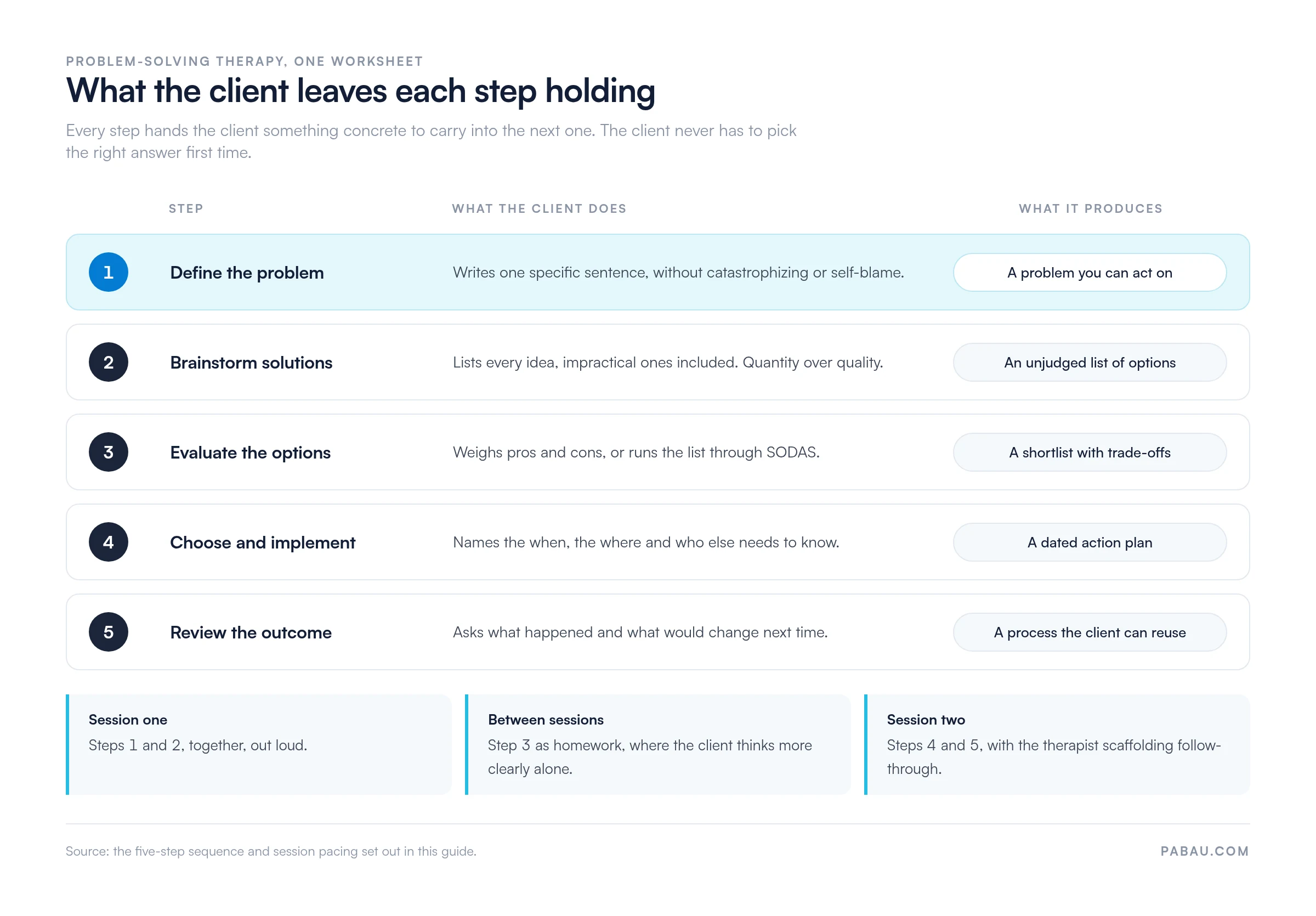
Task: Select the 'Brainstorm solutions' step title
Action: coord(251,363)
